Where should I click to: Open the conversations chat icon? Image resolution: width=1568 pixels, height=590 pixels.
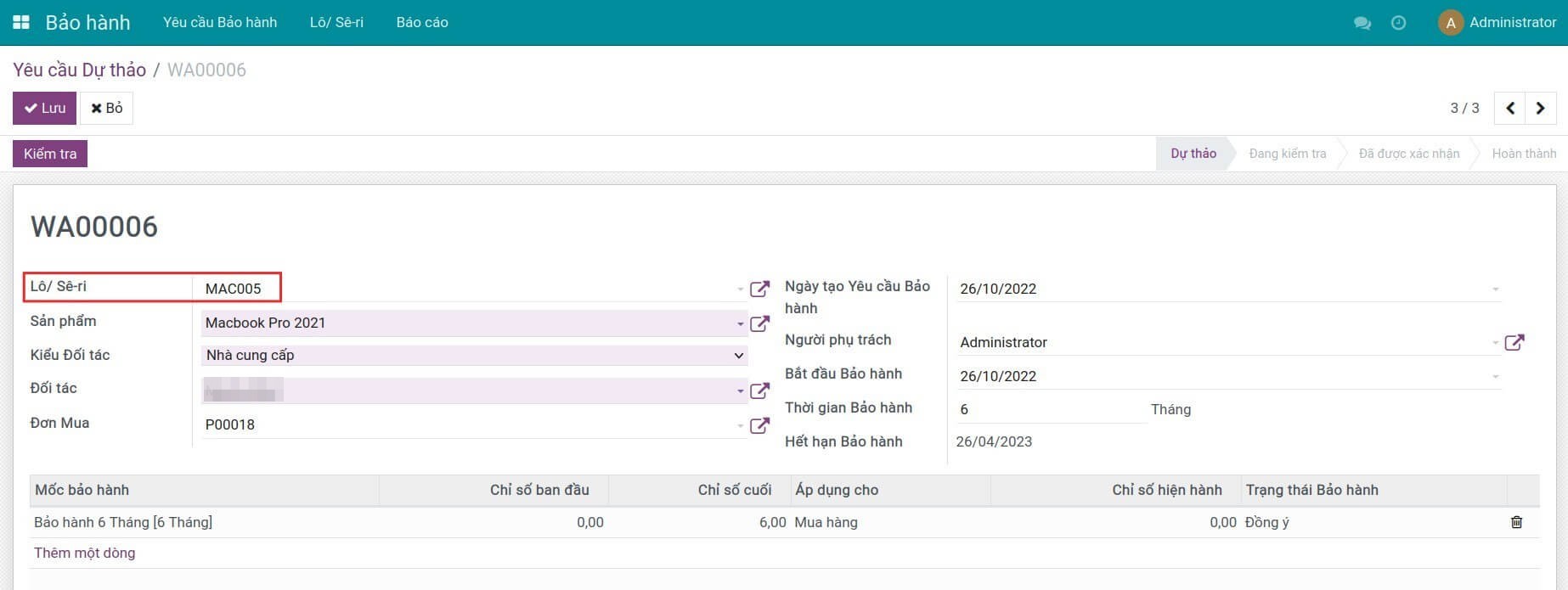pos(1362,23)
